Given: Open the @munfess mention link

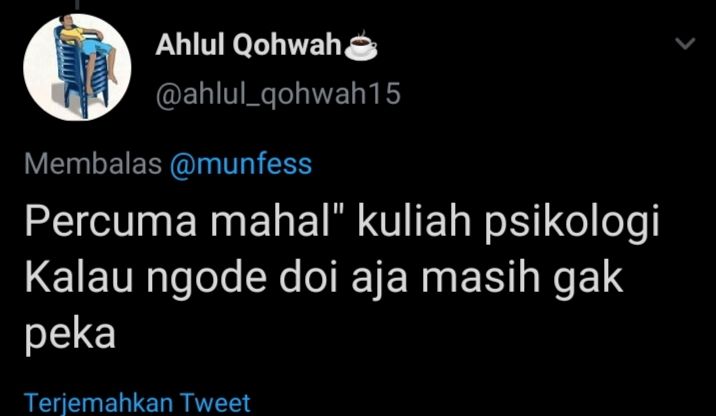Looking at the screenshot, I should [x=241, y=164].
